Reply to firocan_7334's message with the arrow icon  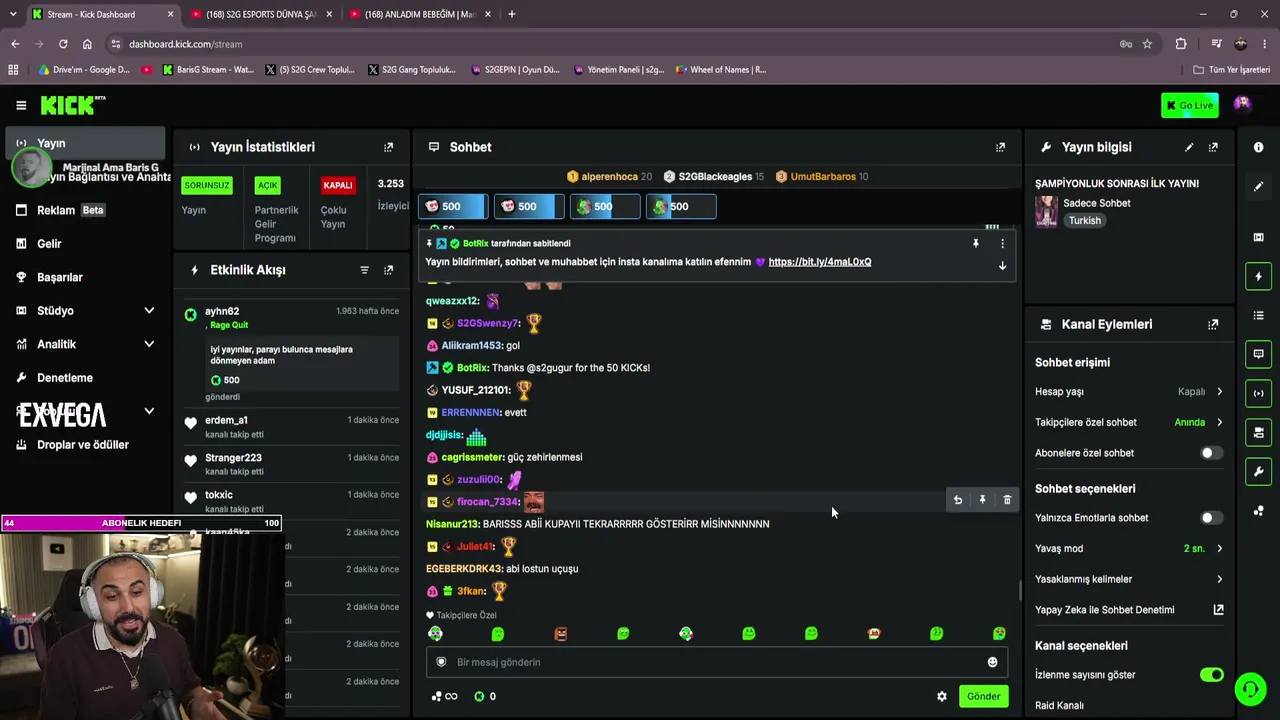tap(958, 500)
